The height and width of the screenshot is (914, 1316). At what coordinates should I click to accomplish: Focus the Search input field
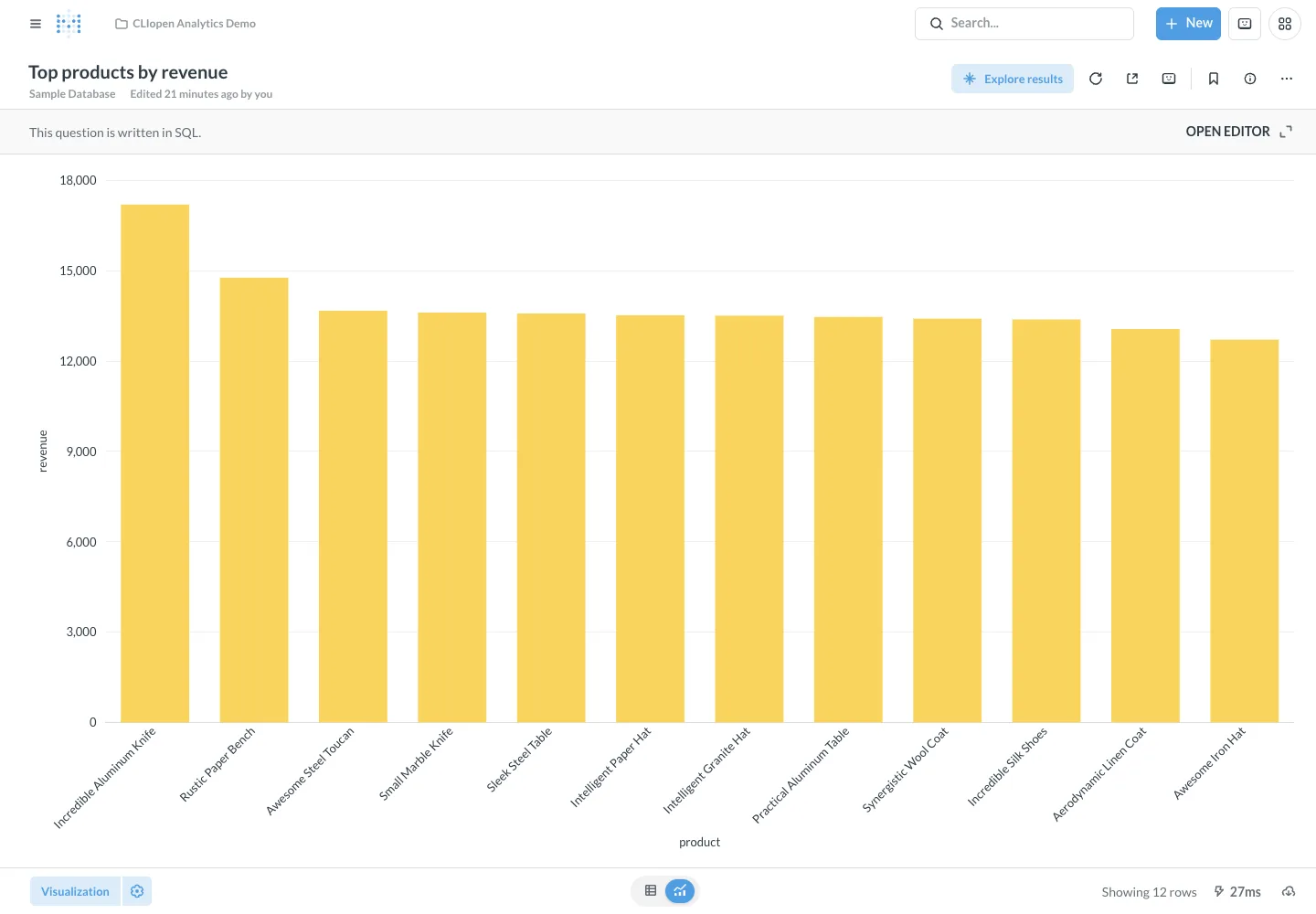(1024, 24)
